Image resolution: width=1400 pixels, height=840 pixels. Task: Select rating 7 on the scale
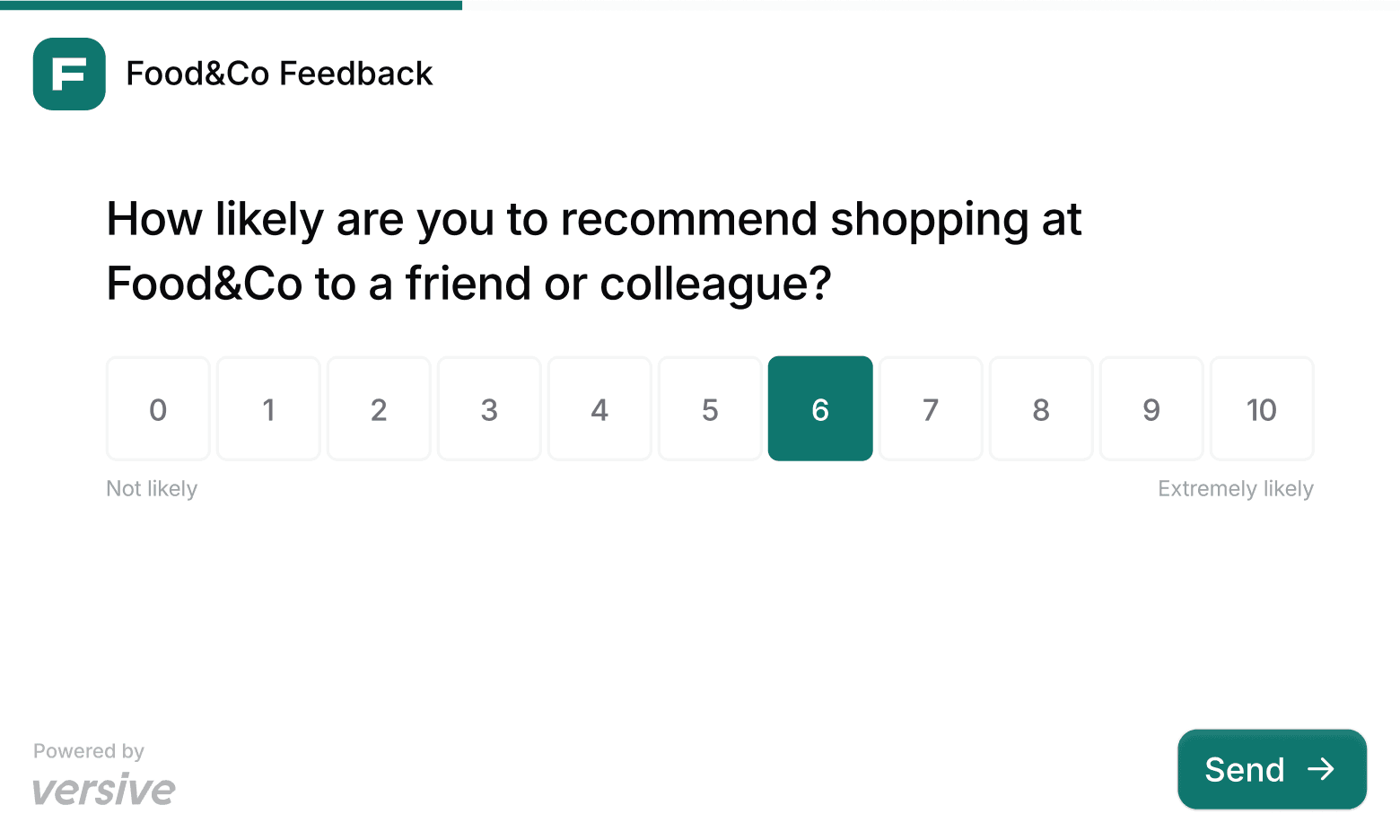coord(931,409)
